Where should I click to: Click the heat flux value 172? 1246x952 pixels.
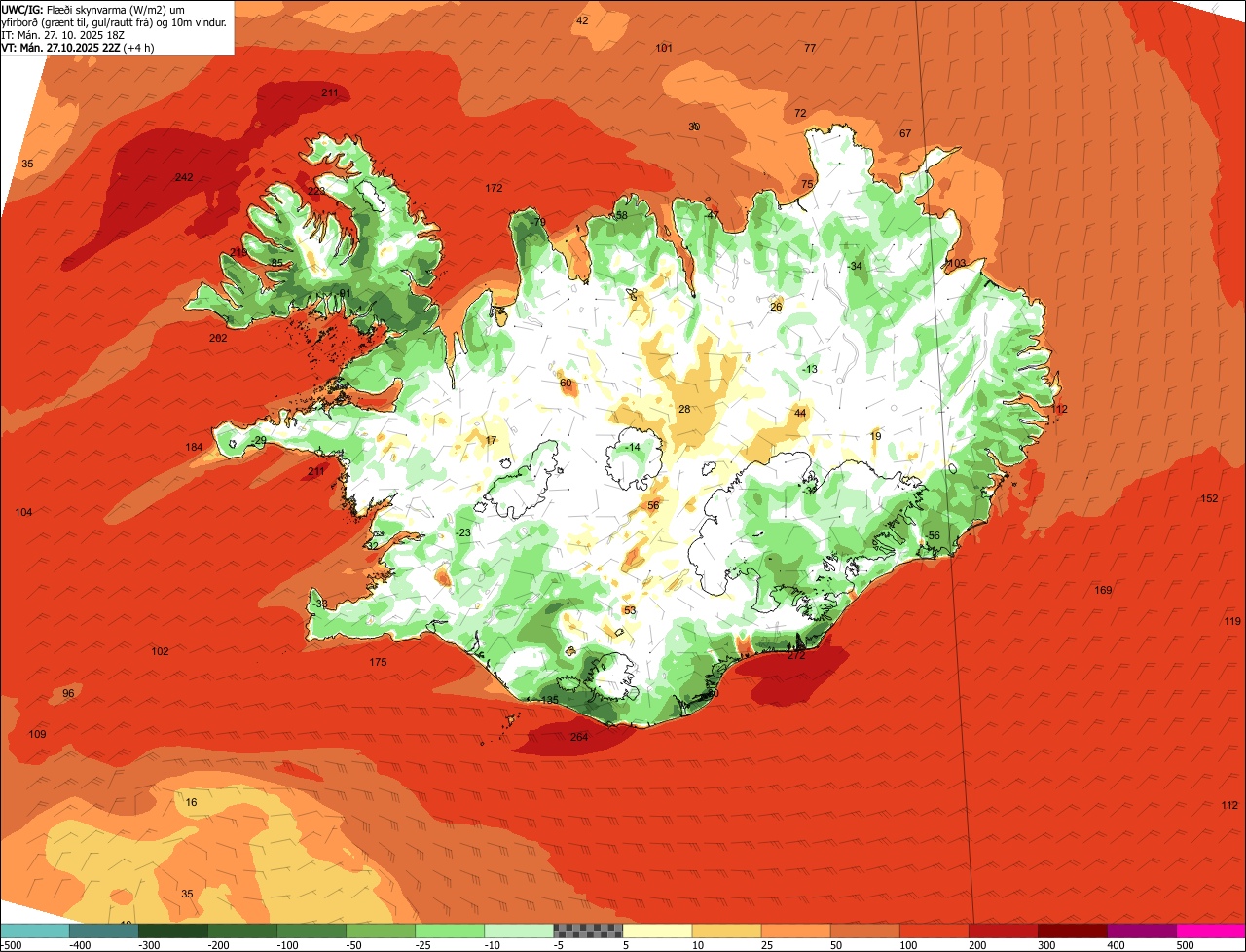[x=494, y=188]
